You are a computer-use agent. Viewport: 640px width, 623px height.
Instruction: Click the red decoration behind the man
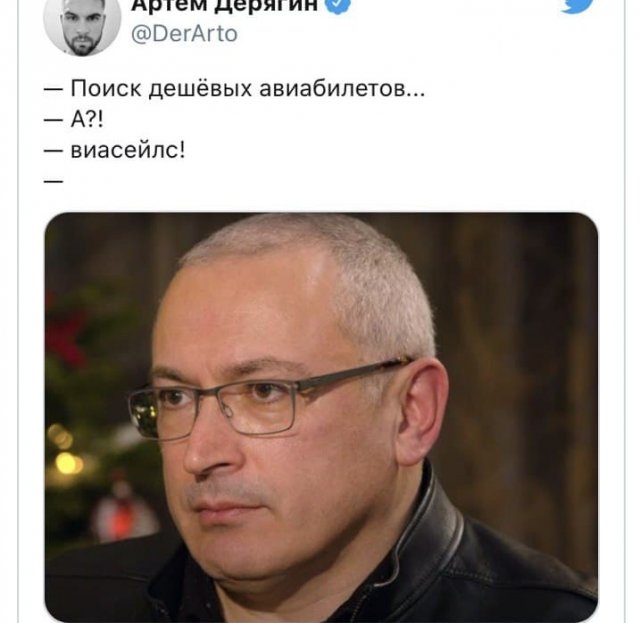click(65, 333)
